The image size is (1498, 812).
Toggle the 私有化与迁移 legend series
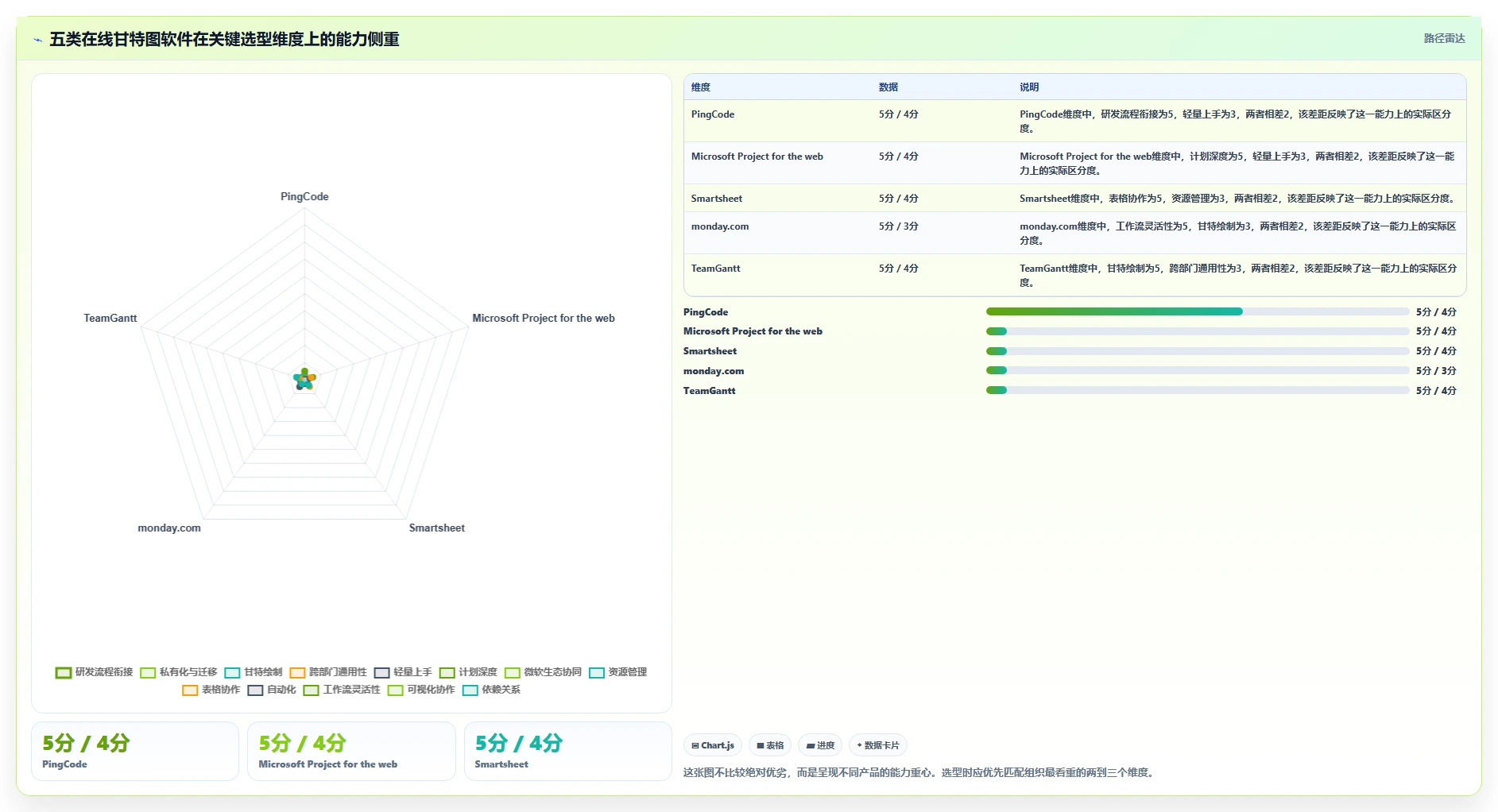coord(179,672)
